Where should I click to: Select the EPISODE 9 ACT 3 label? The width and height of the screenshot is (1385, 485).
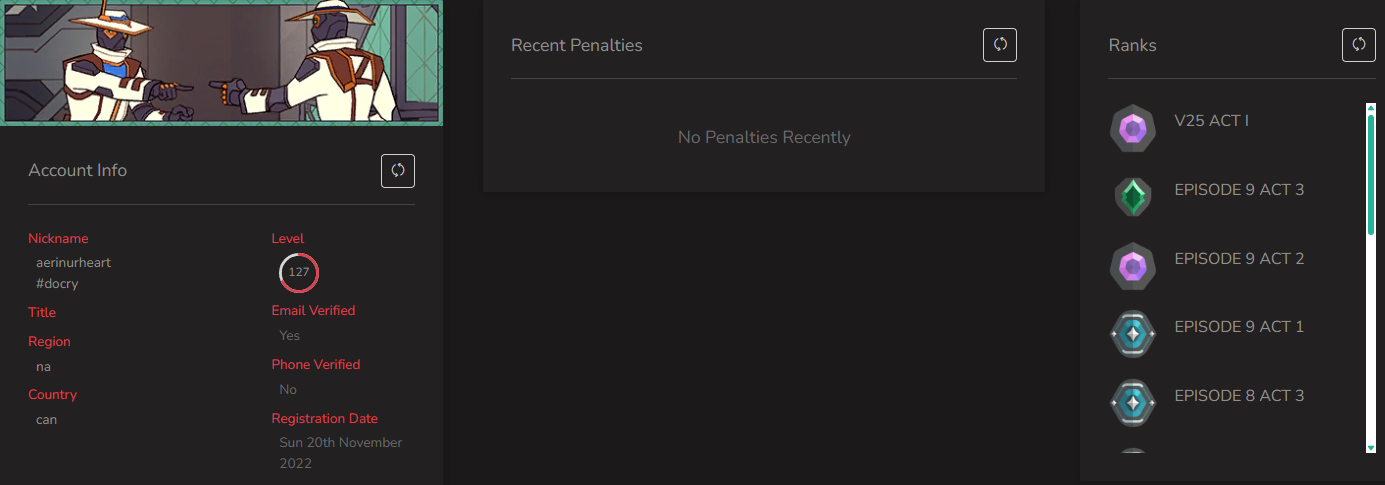point(1239,190)
